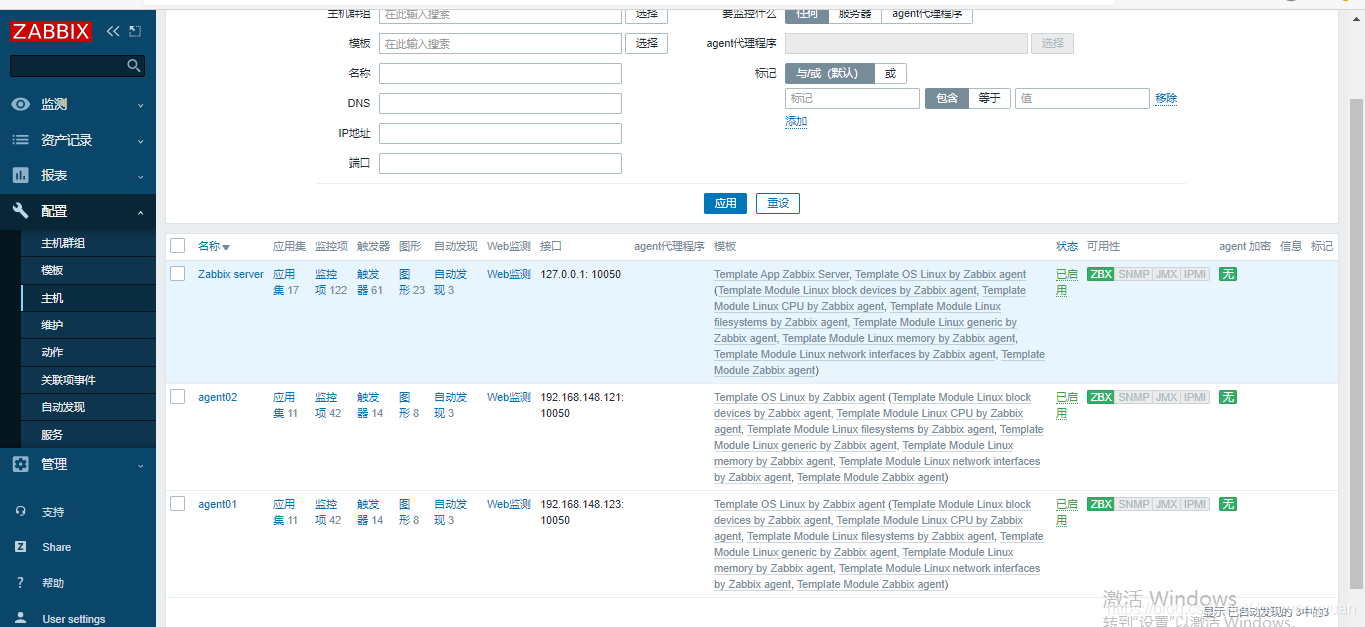Open 维护 in configuration submenu

coord(52,325)
